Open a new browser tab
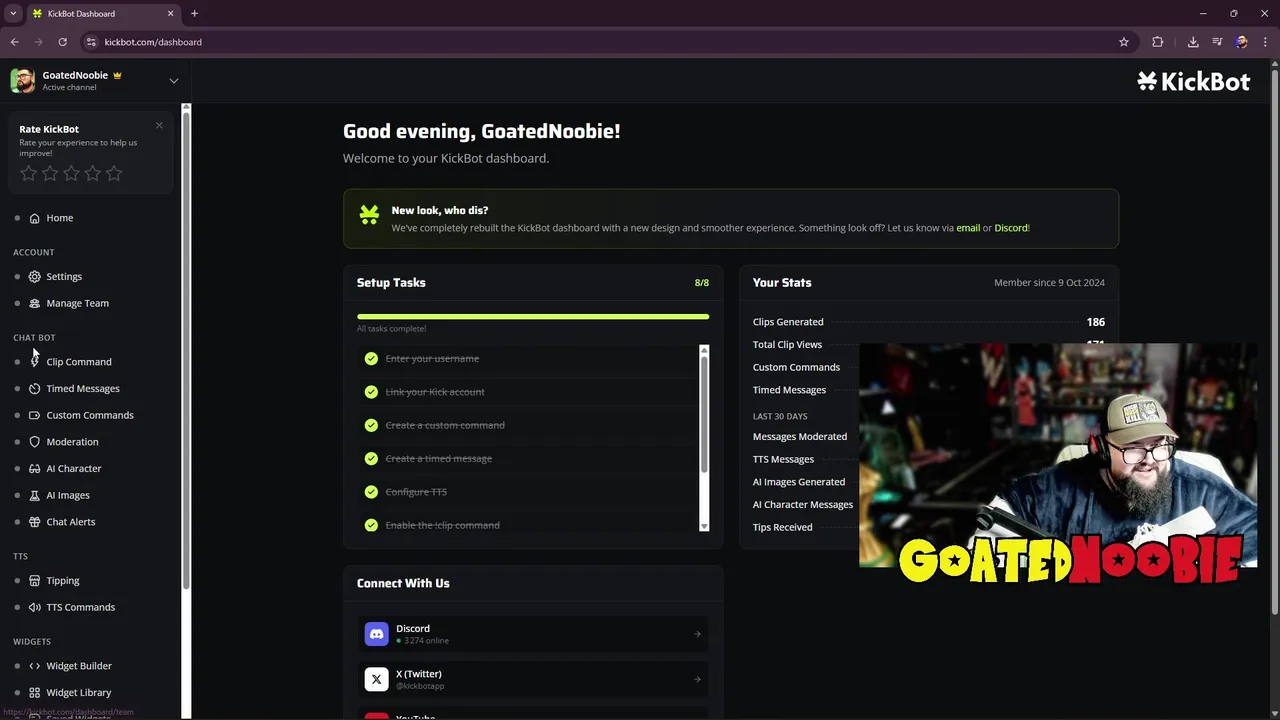1280x720 pixels. tap(194, 13)
